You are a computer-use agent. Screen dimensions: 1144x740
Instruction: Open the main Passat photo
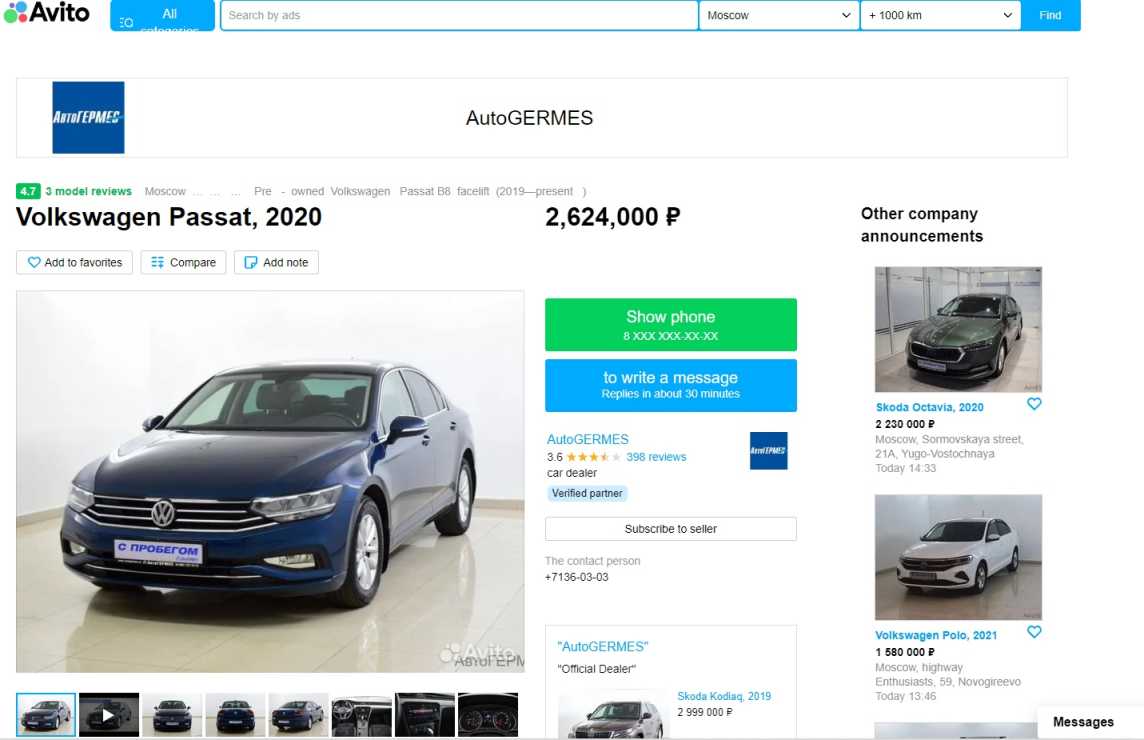pos(270,482)
